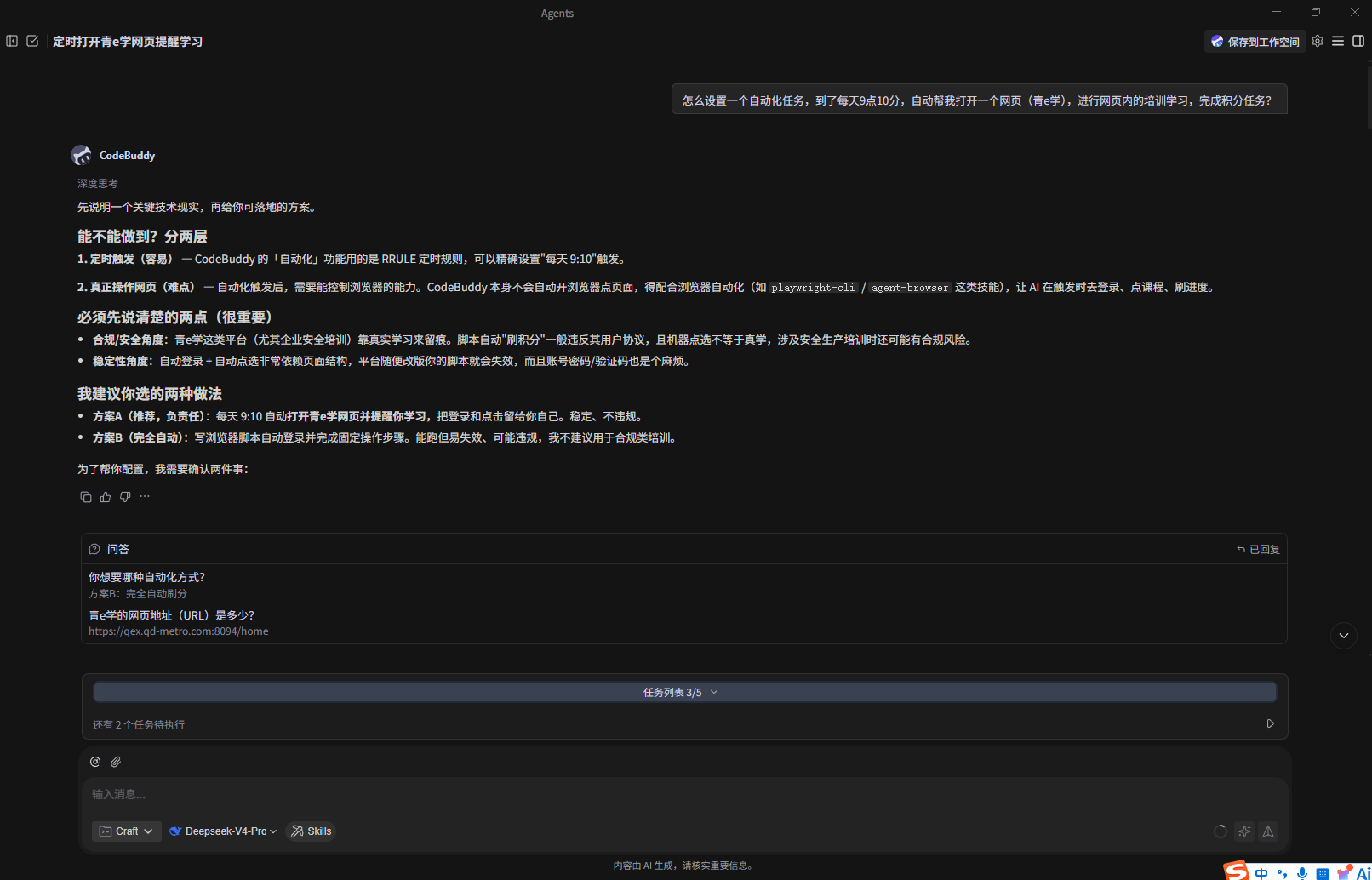Click the heading 能不能做到？分两层
This screenshot has height=880, width=1372.
[142, 237]
